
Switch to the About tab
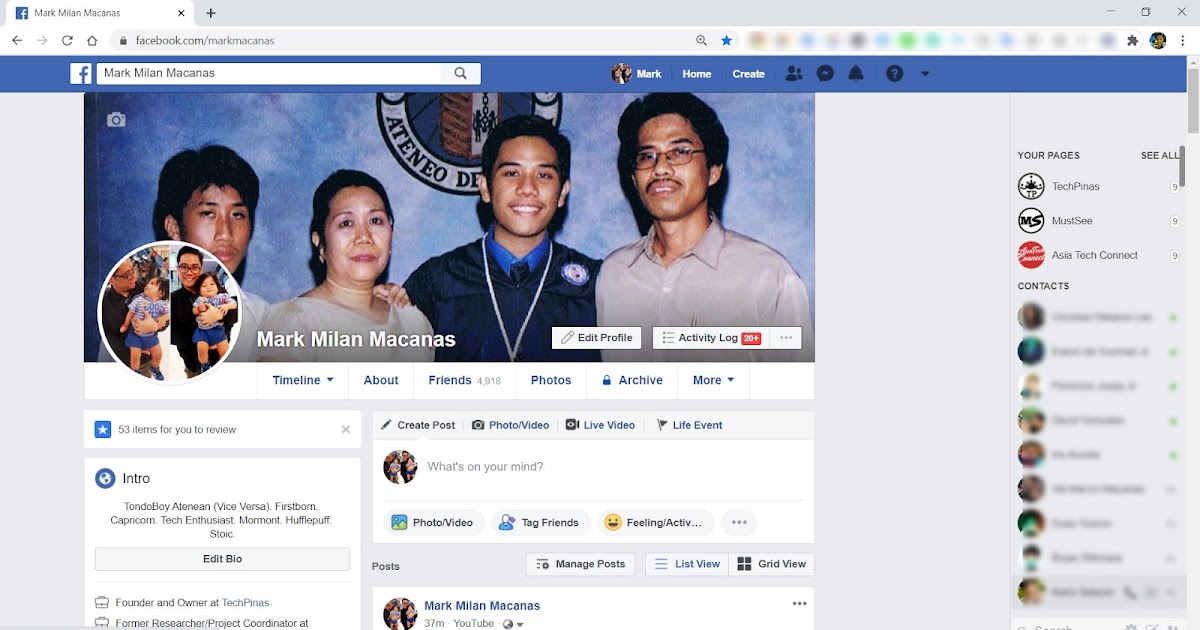380,380
